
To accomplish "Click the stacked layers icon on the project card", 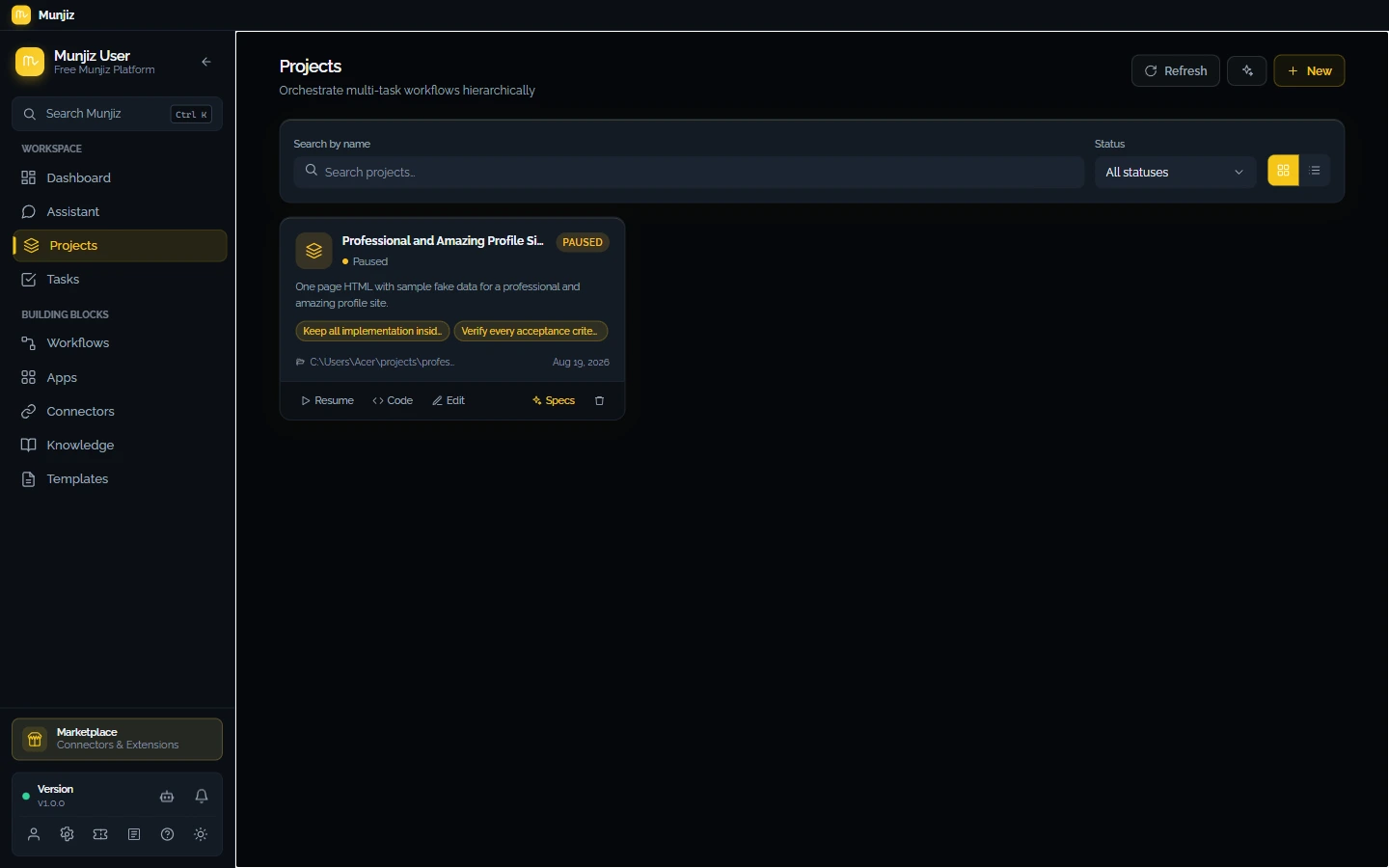I will (x=313, y=251).
